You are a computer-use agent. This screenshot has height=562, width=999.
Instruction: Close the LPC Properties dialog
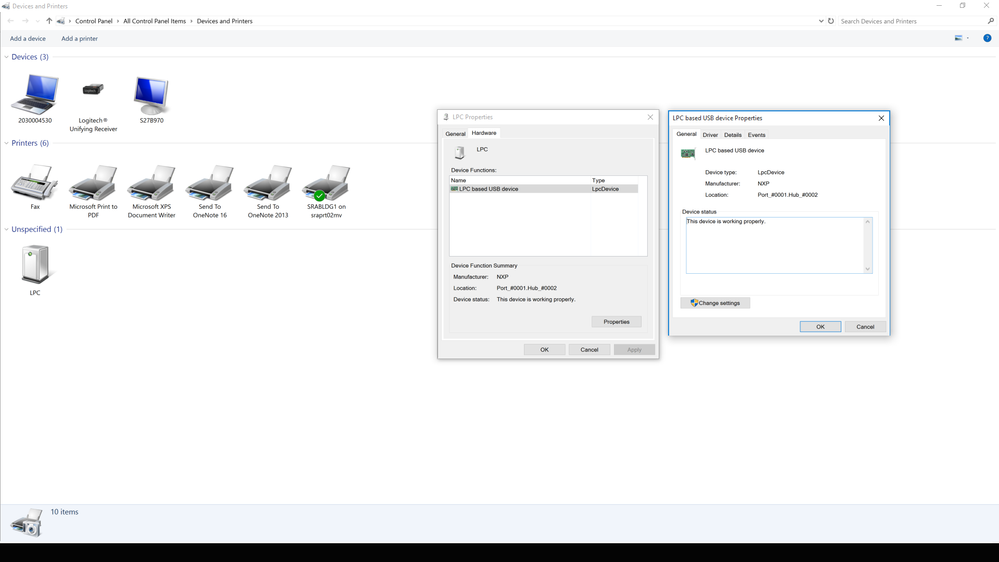650,117
